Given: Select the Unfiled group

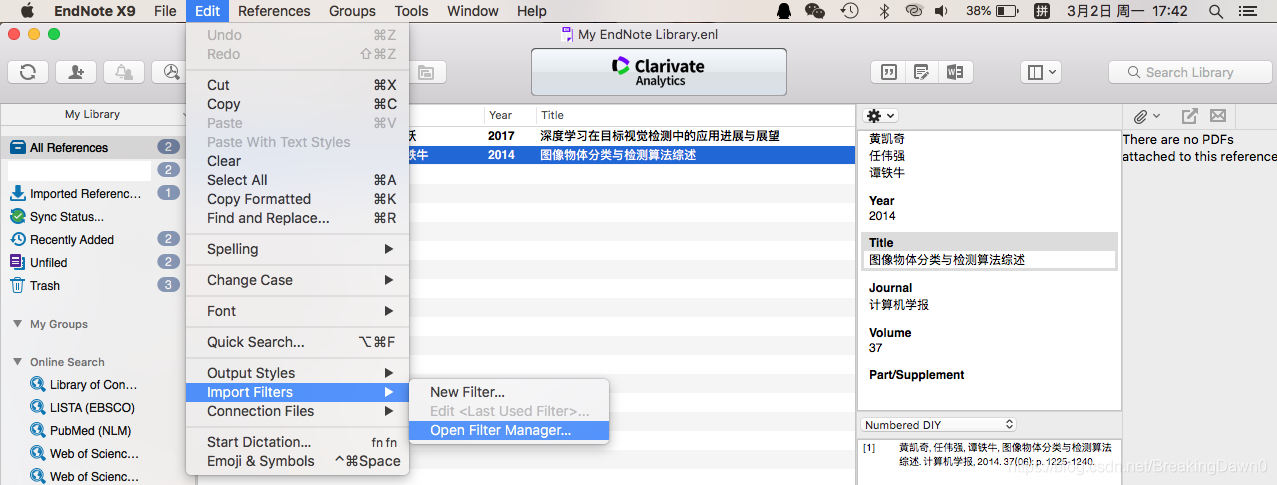Looking at the screenshot, I should pos(92,262).
